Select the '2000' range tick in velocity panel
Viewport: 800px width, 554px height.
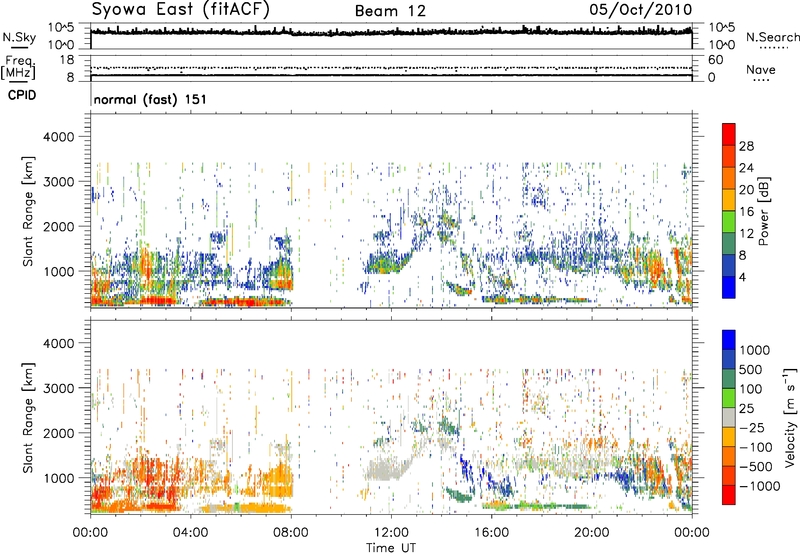(x=59, y=433)
